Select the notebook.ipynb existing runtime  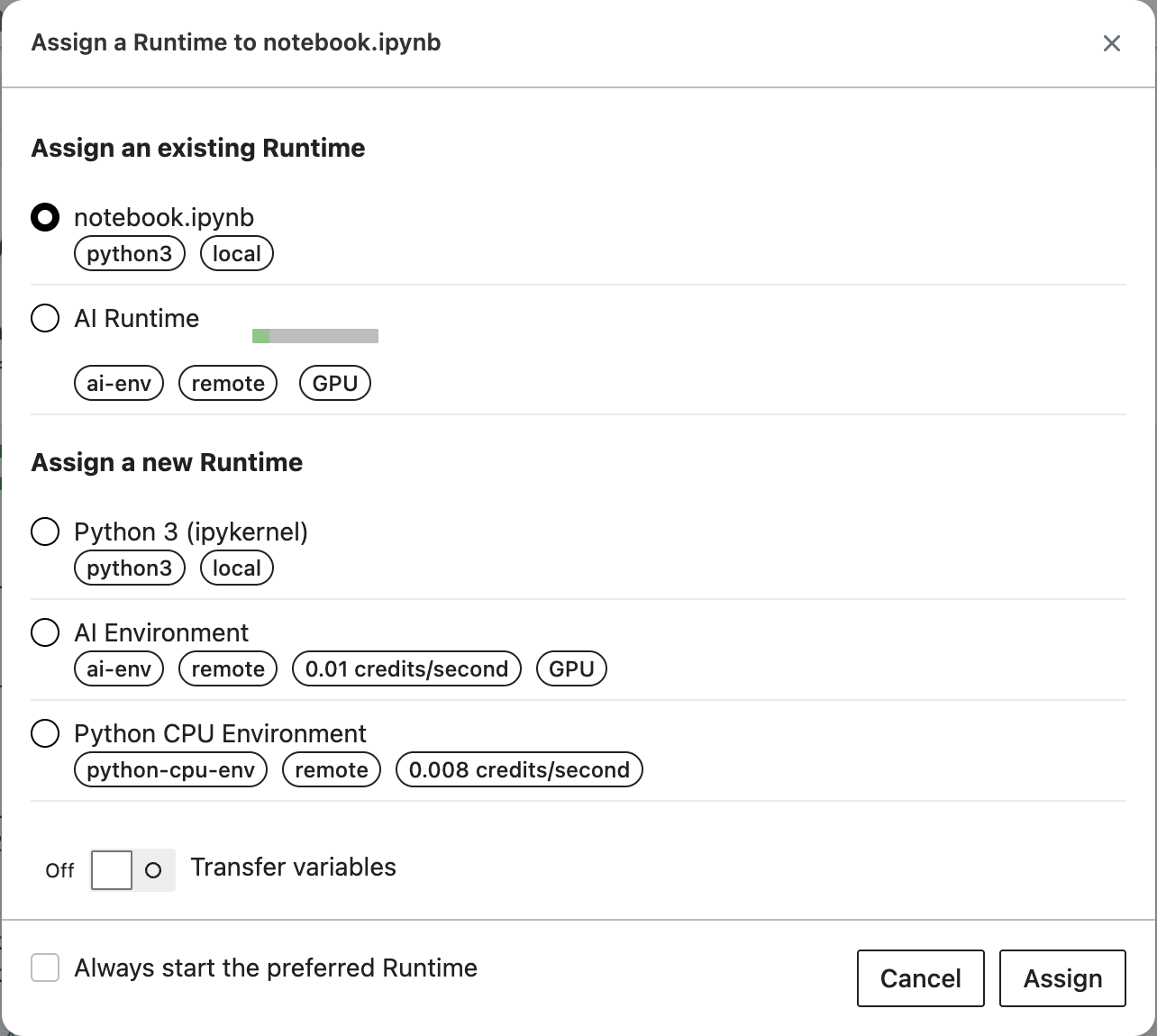[45, 218]
